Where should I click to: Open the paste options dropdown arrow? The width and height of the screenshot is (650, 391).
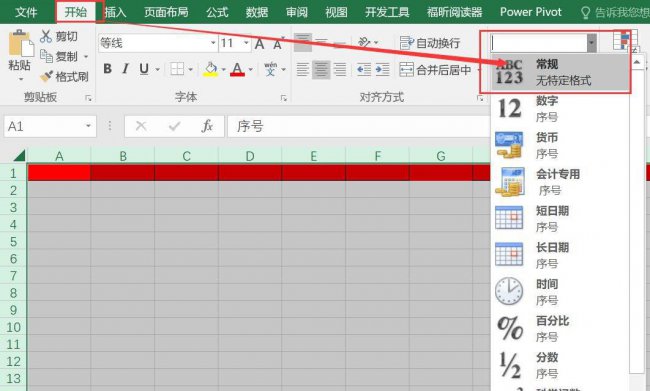point(21,78)
